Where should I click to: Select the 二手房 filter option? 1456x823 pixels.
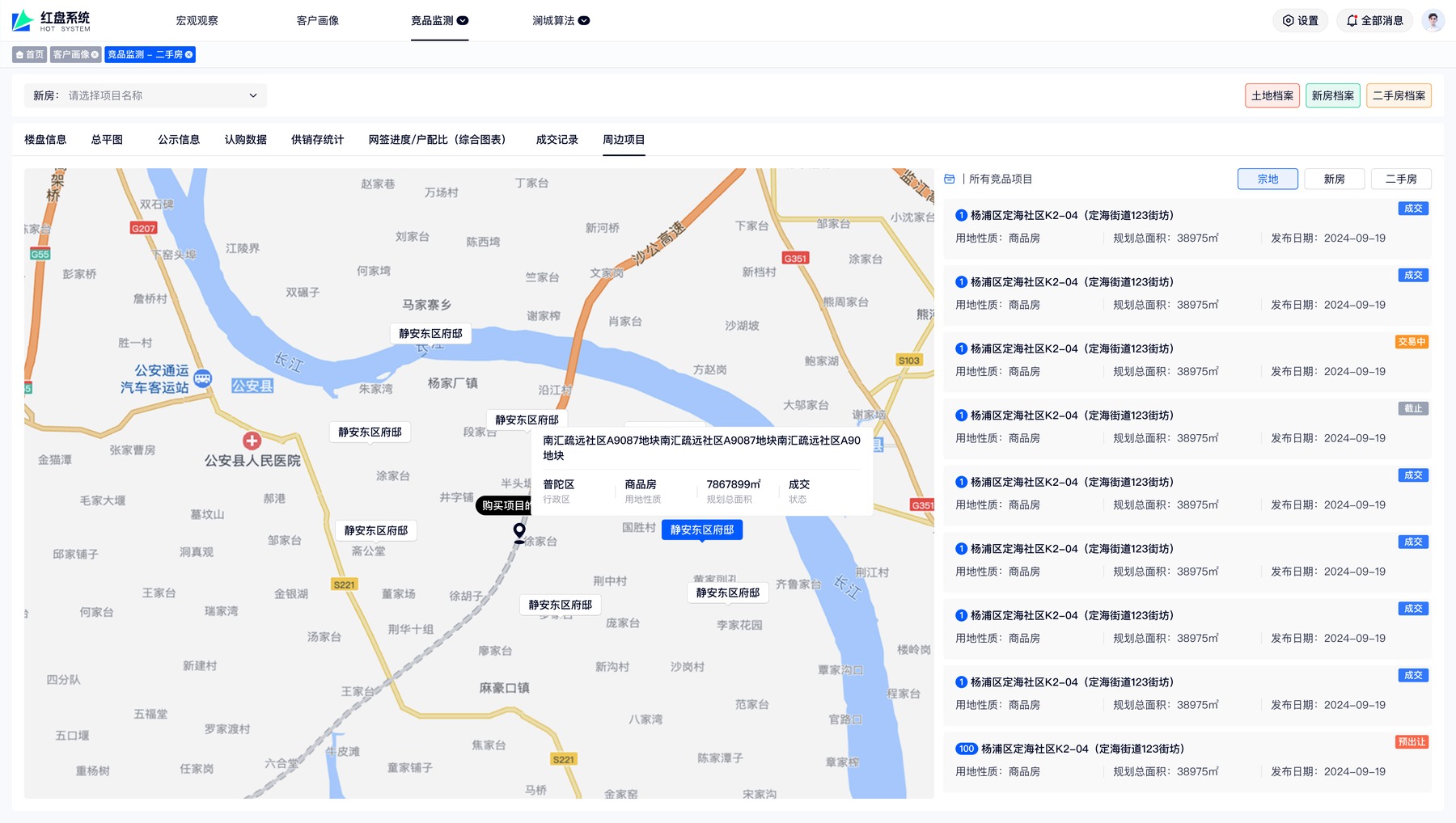pos(1401,179)
